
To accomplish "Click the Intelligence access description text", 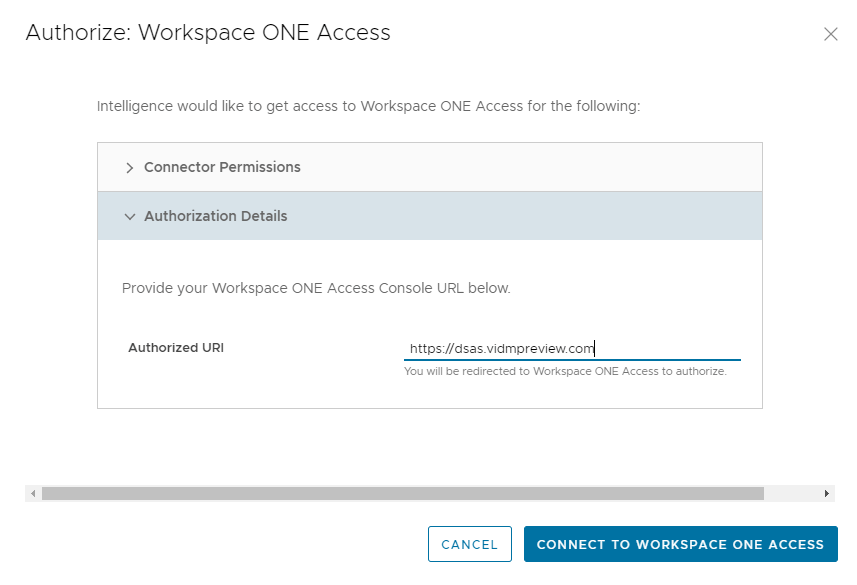I will [x=368, y=105].
